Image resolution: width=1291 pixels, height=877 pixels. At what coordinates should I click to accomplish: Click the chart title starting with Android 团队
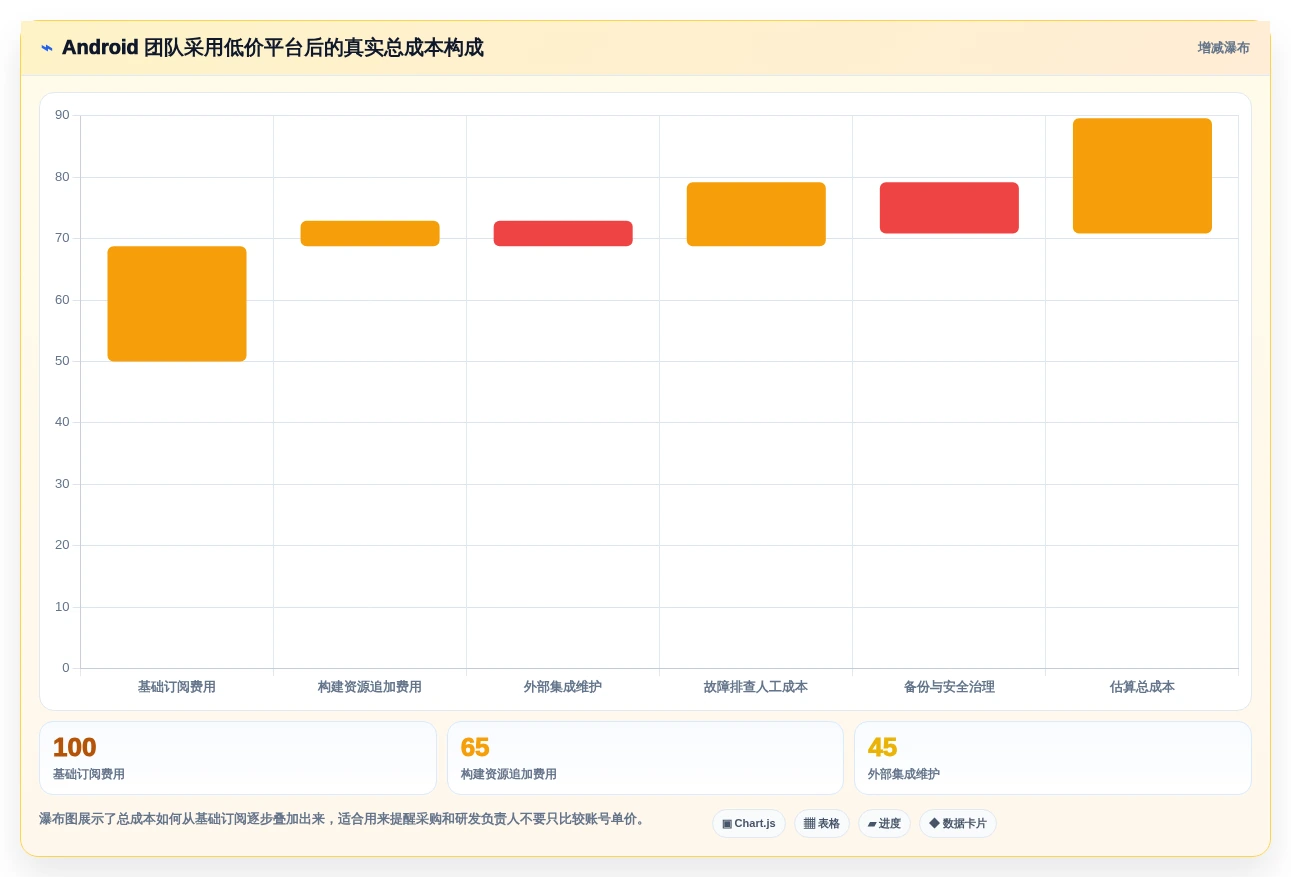pyautogui.click(x=273, y=48)
